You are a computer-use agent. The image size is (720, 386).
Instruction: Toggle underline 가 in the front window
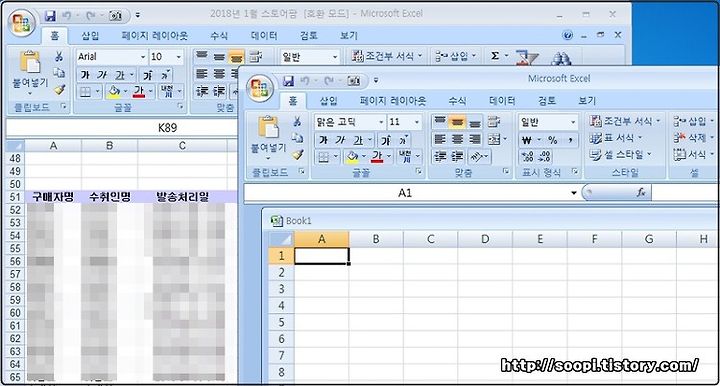358,140
